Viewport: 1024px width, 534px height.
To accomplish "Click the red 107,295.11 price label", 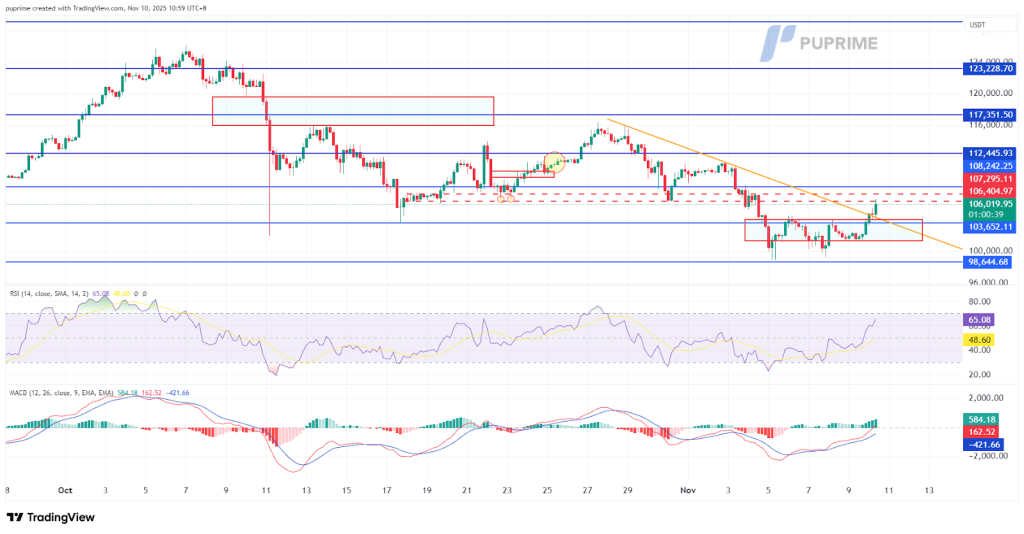I will 991,178.
